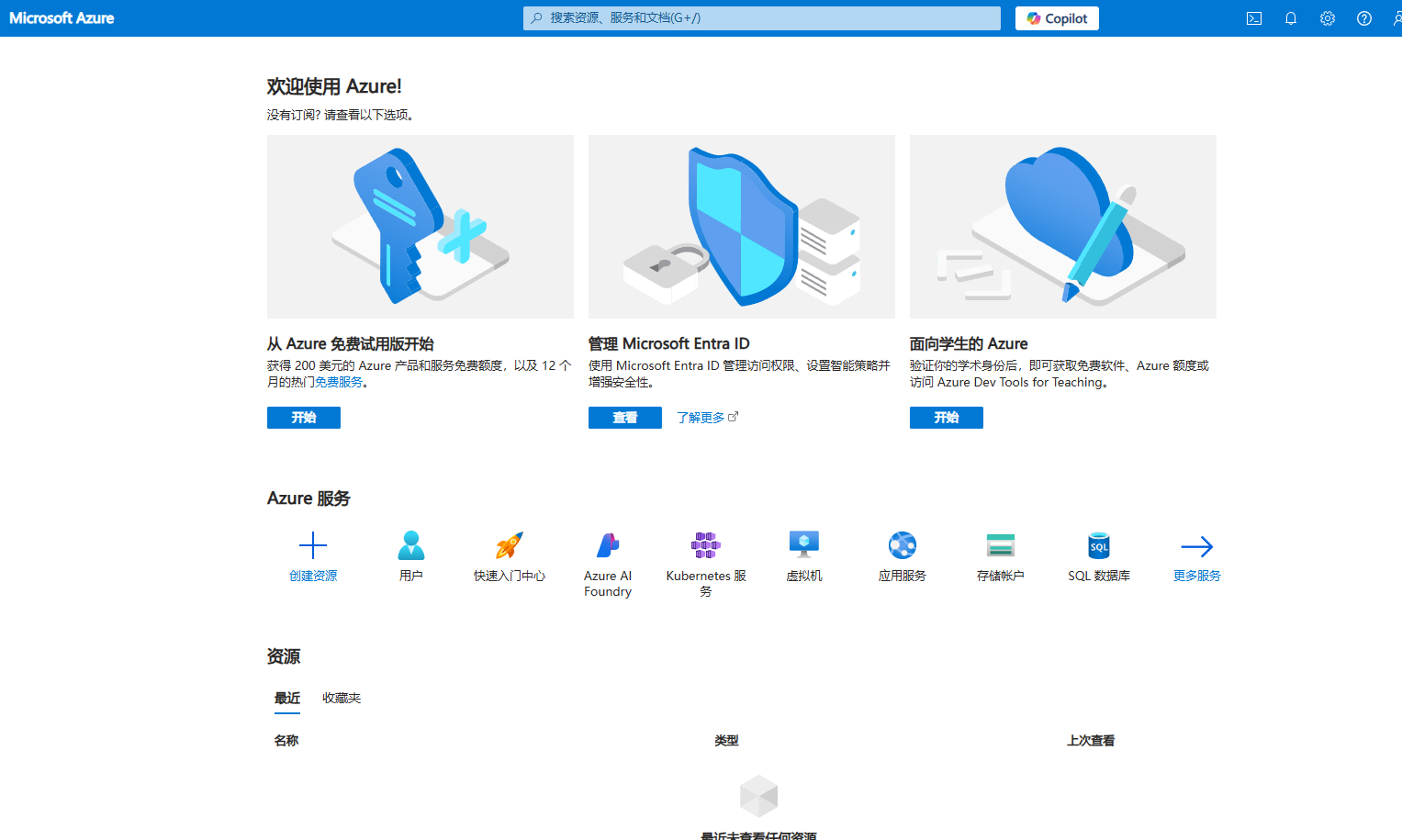This screenshot has height=840, width=1402.
Task: Open the portal settings gear
Action: [1327, 17]
